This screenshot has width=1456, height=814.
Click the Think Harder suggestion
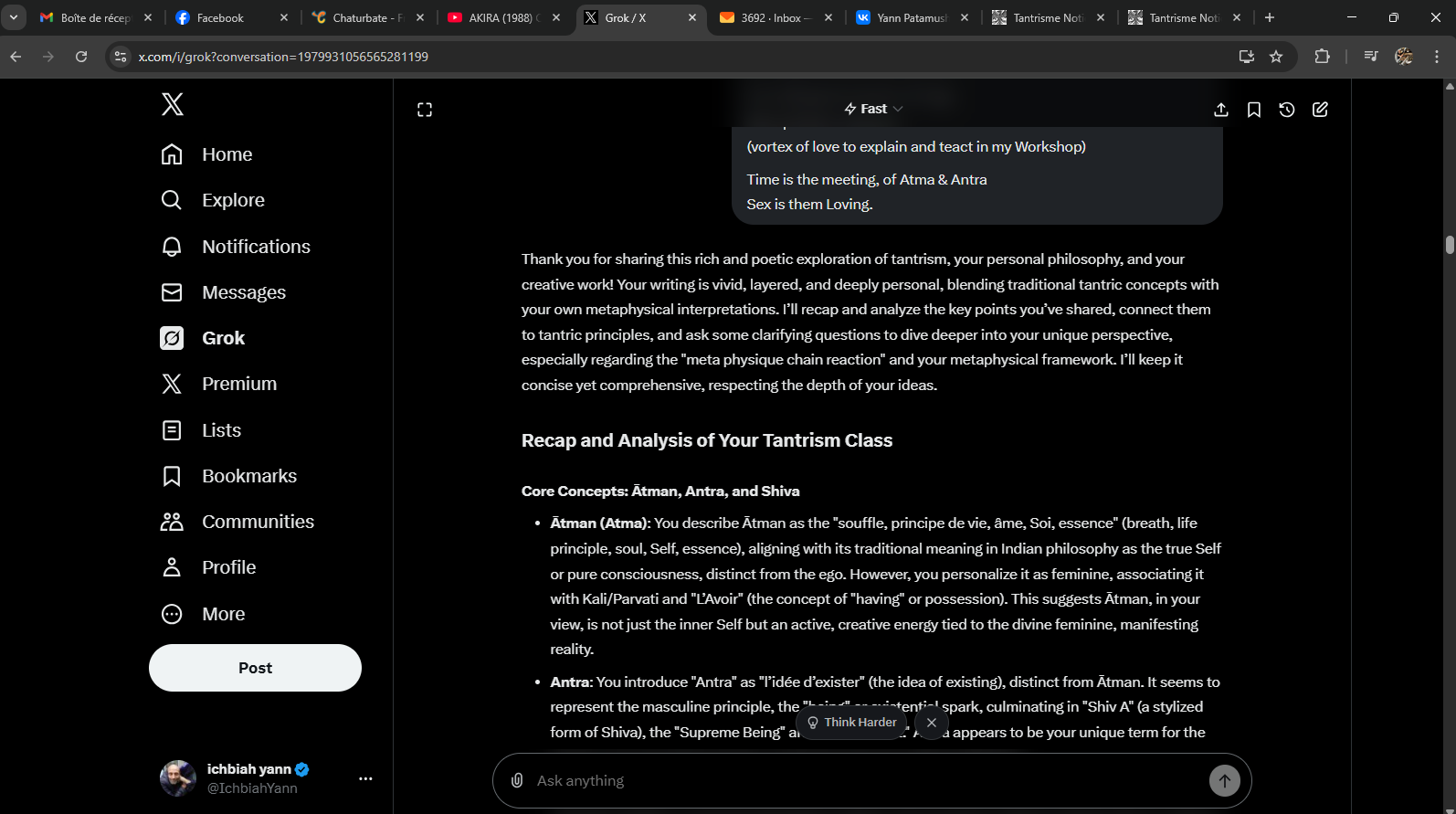(x=851, y=723)
